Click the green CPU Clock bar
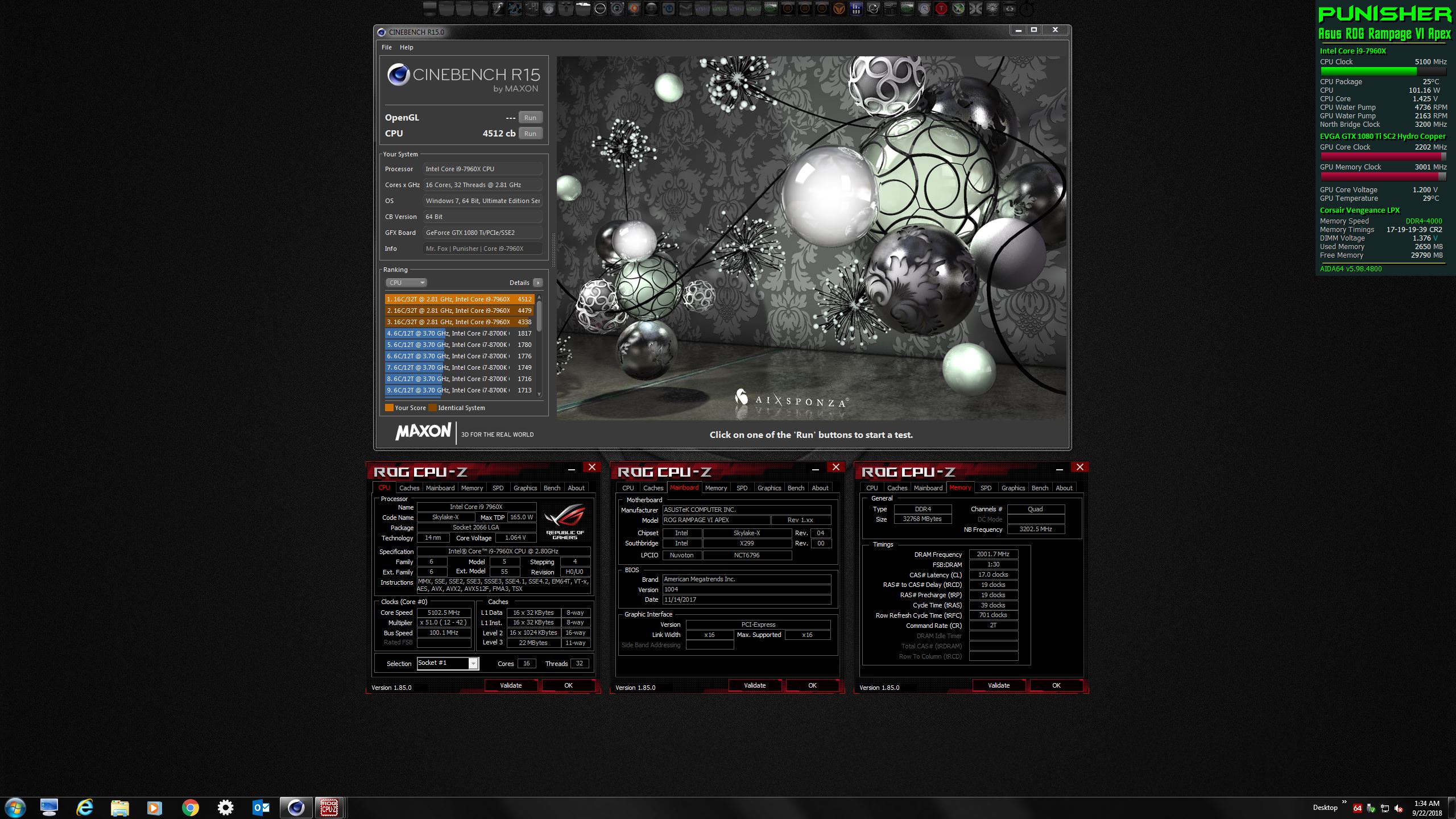The width and height of the screenshot is (1456, 819). pos(1383,72)
